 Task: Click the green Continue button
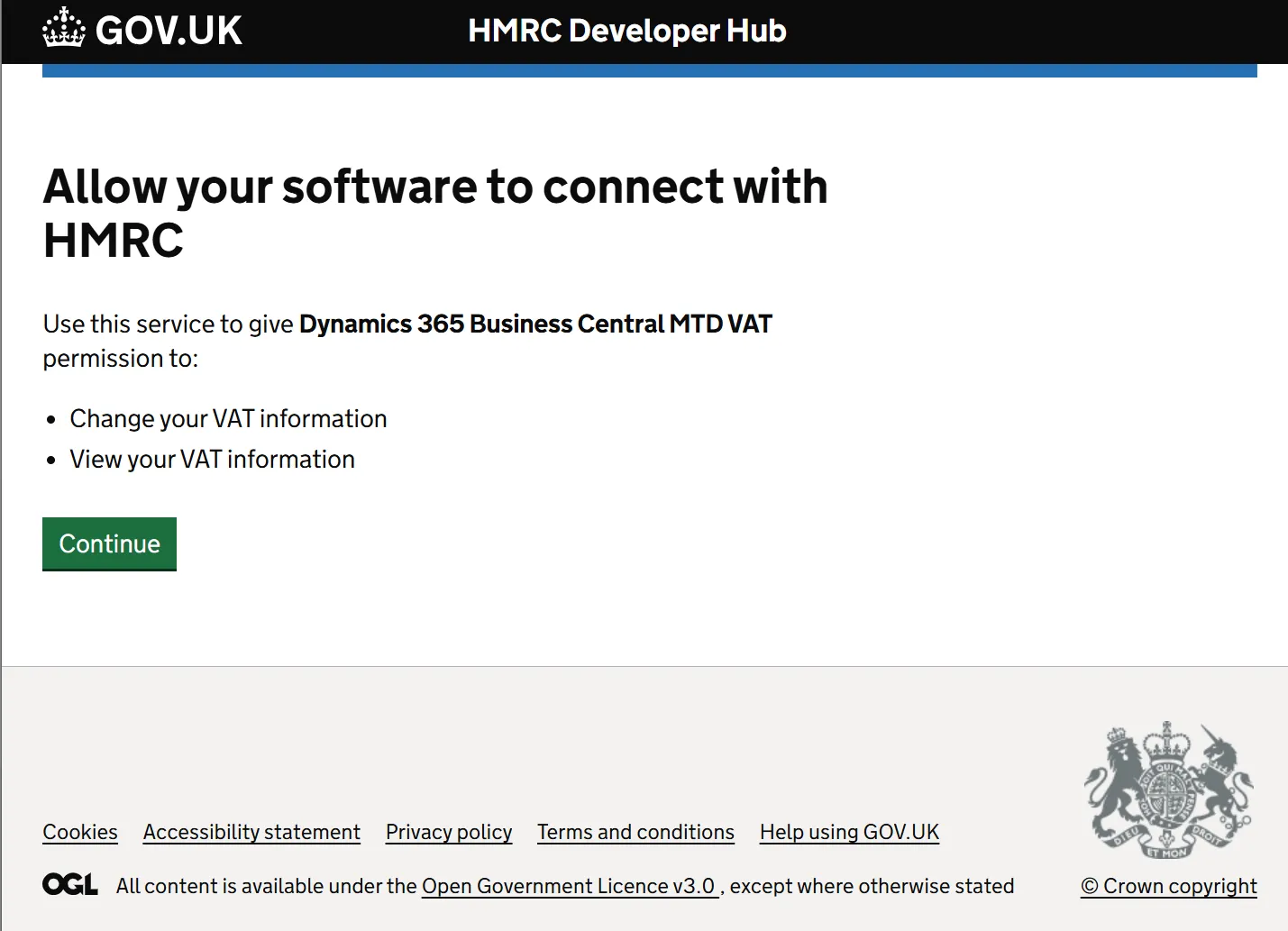click(109, 543)
